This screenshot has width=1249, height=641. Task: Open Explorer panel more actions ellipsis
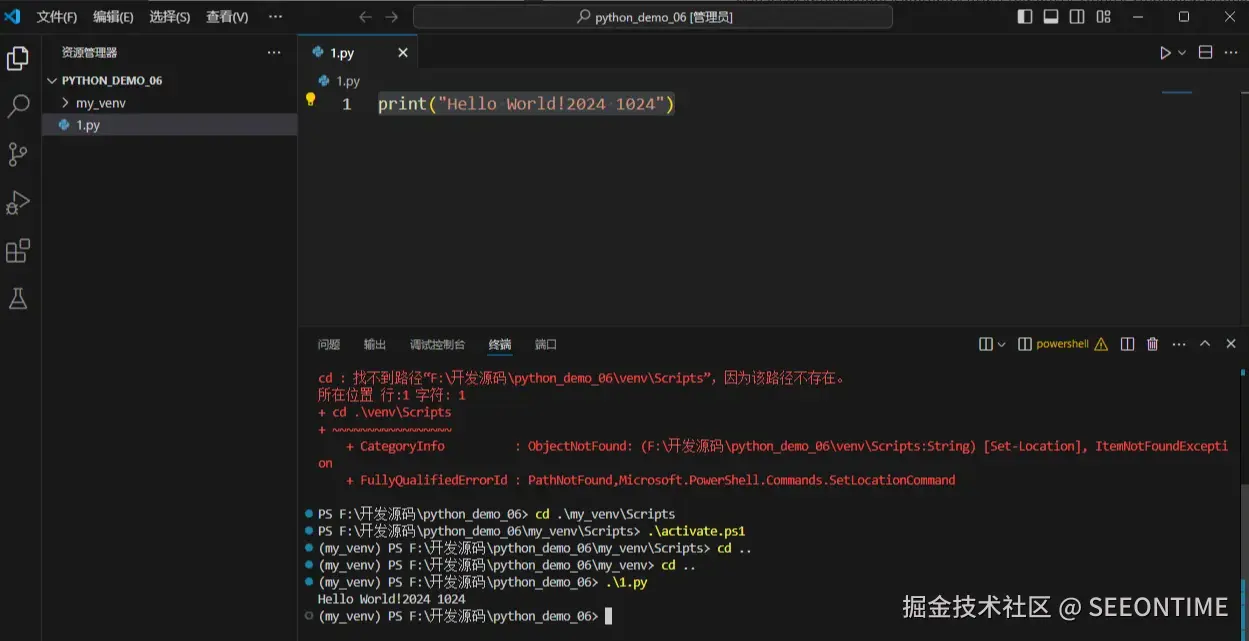(274, 53)
